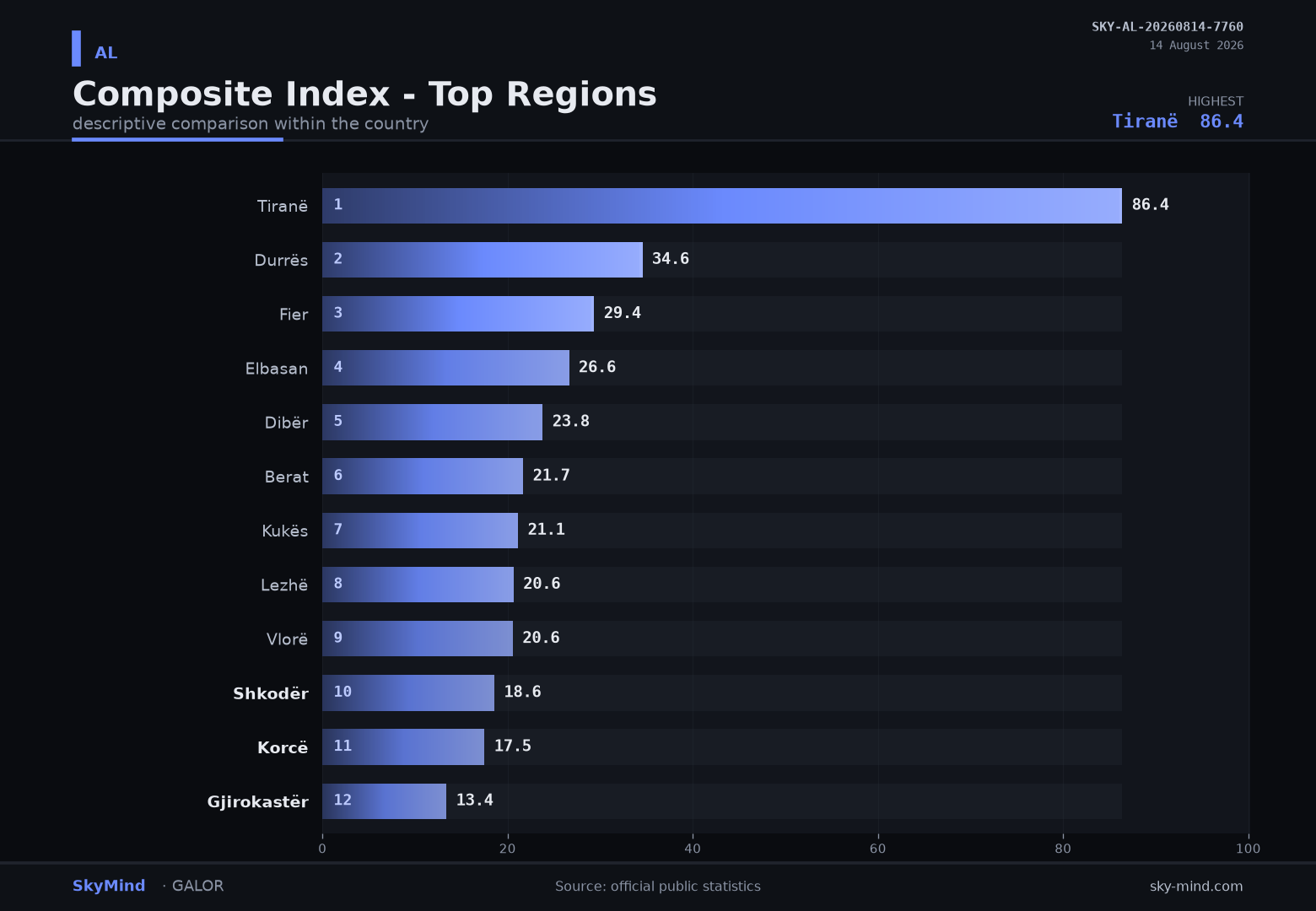The image size is (1316, 911).
Task: Click the Dibër bar
Action: coord(432,422)
